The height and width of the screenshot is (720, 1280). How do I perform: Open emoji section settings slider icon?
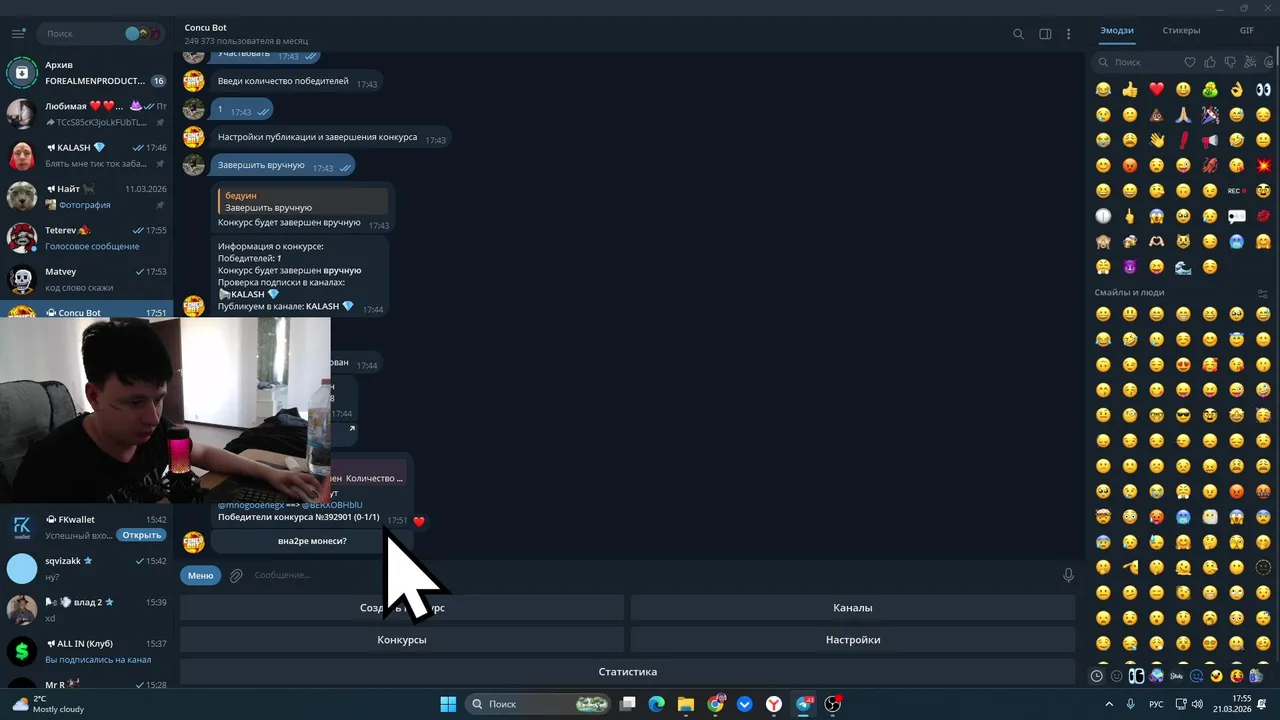[1263, 293]
